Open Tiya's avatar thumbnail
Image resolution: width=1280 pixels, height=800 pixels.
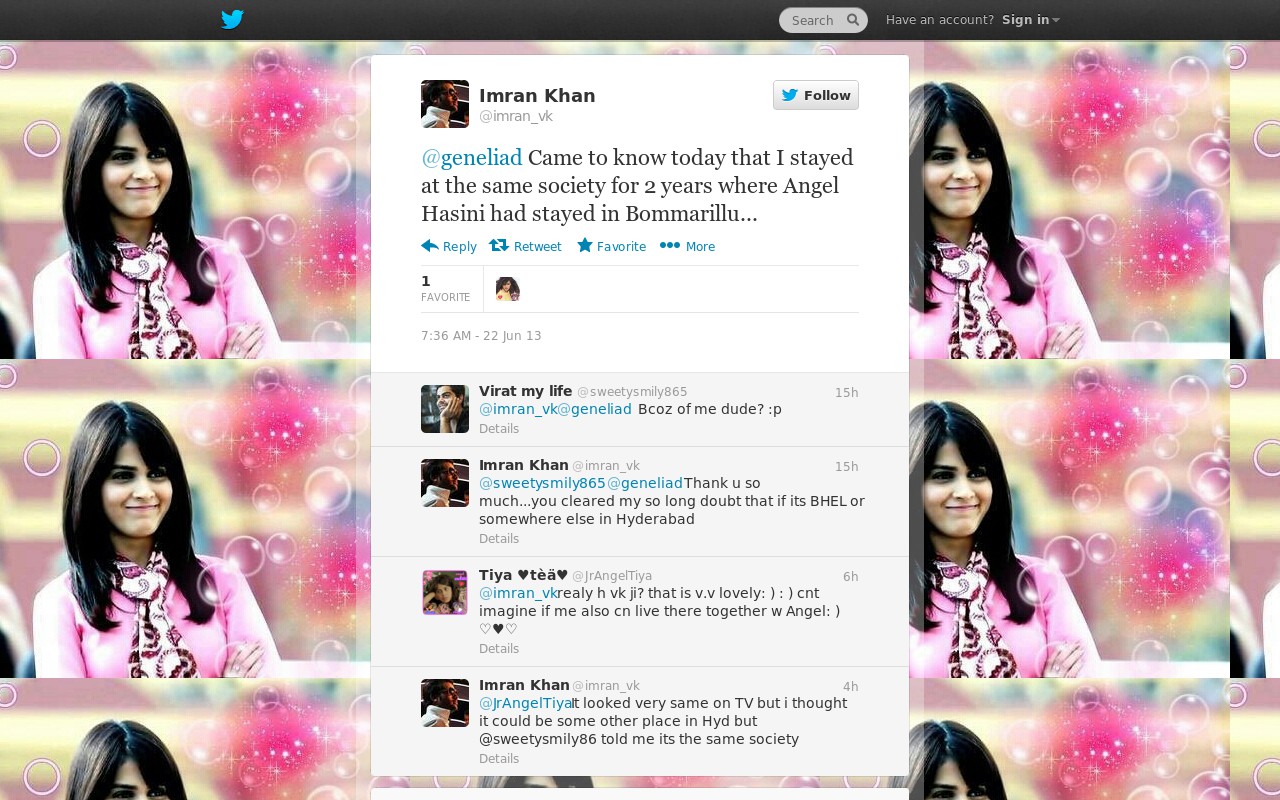coord(445,593)
